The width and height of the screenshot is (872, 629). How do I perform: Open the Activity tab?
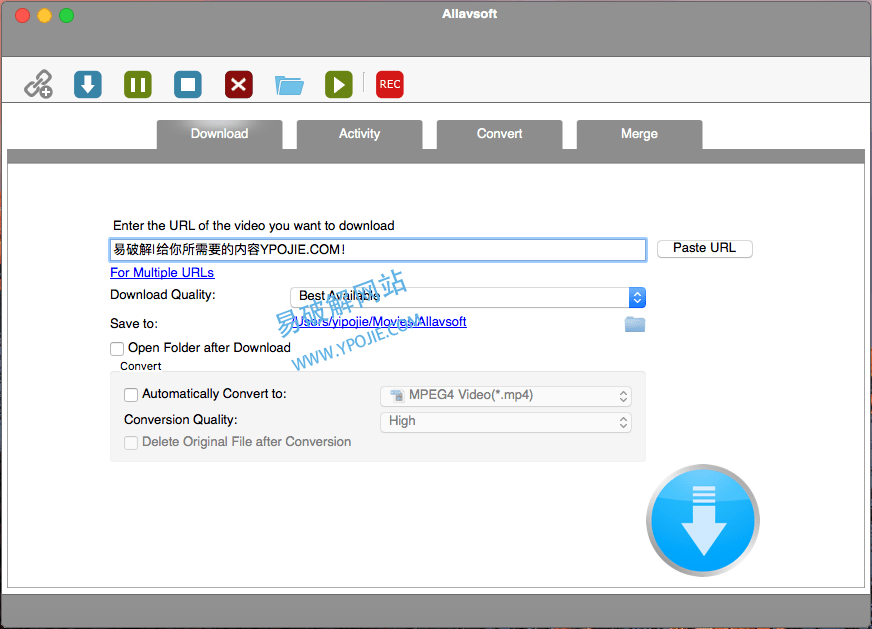click(359, 134)
